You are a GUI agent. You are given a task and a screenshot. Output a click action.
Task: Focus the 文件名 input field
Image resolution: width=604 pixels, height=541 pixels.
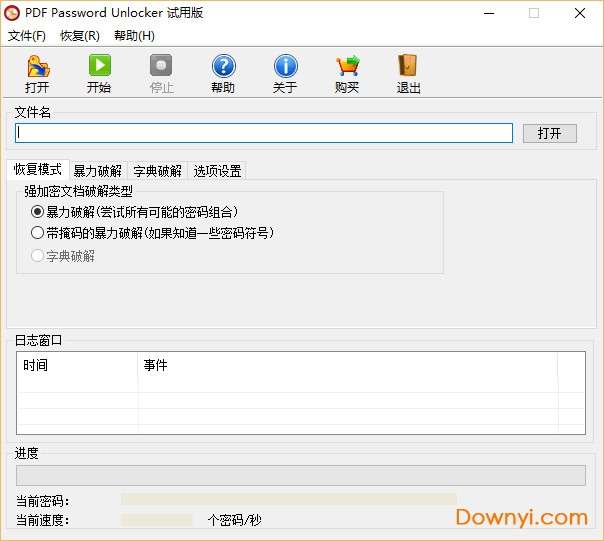264,133
